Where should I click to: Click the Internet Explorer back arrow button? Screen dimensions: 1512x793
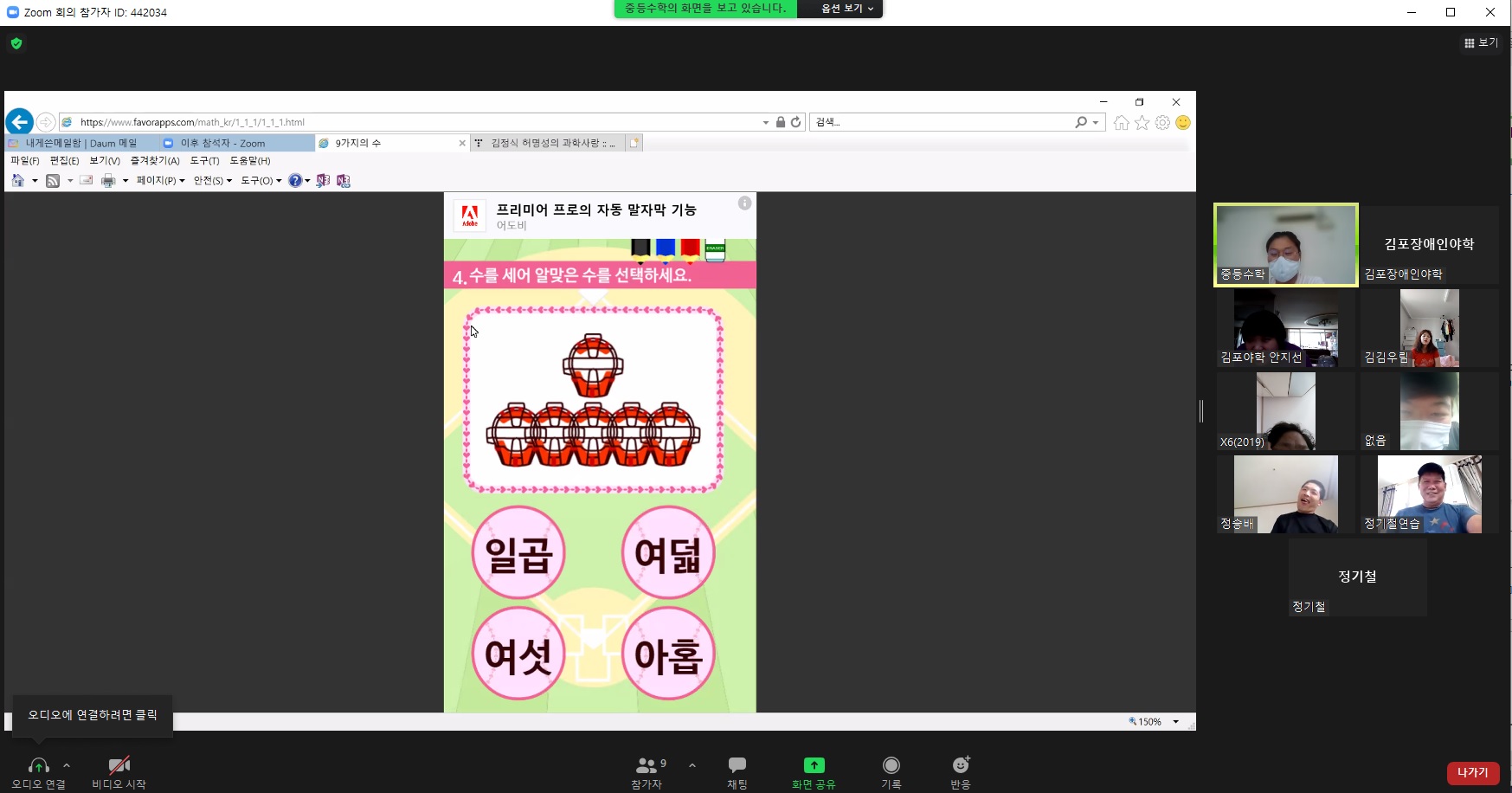(20, 122)
